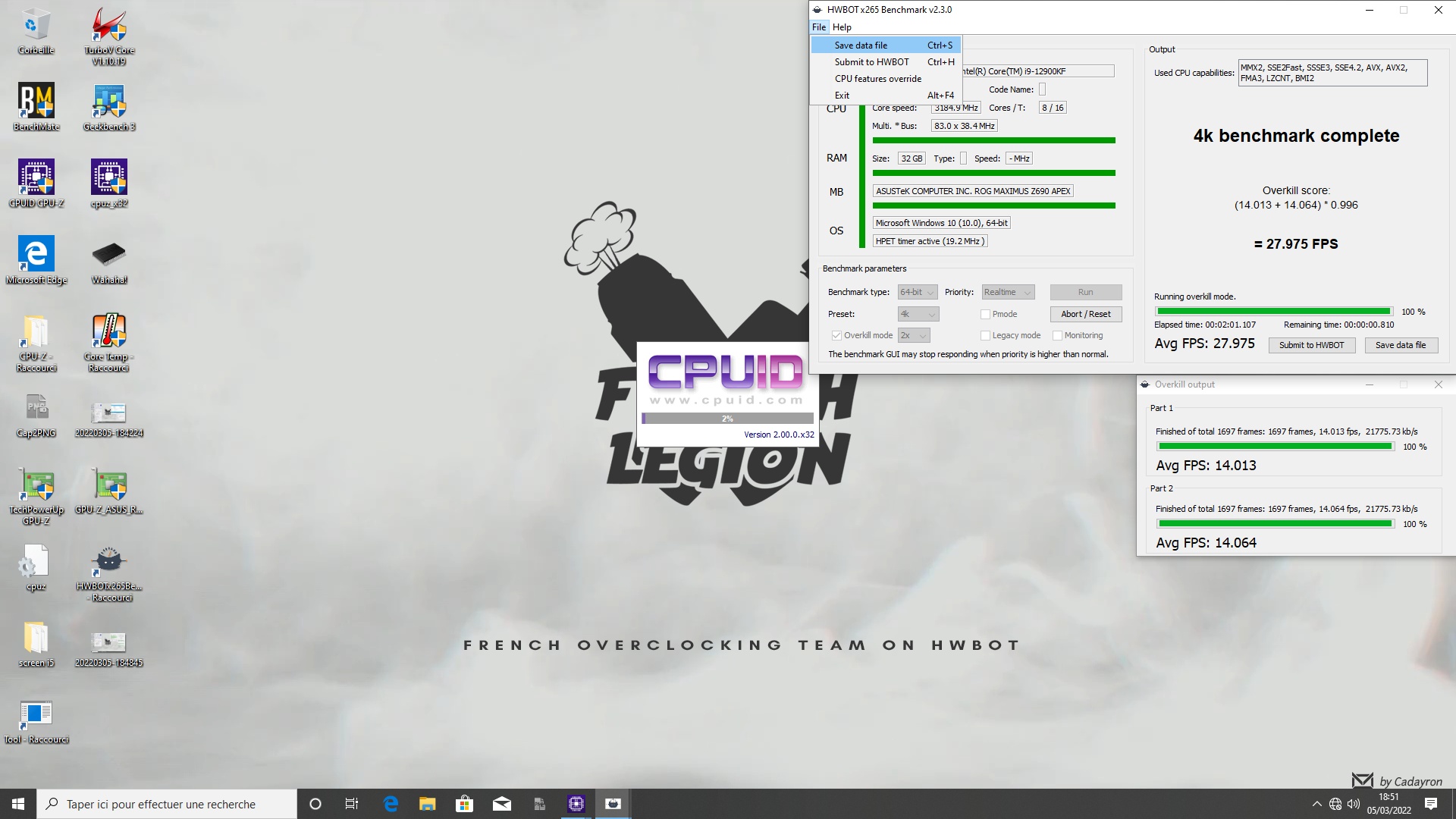Launch the Geekbench 3 shortcut
The image size is (1456, 819).
pyautogui.click(x=109, y=107)
